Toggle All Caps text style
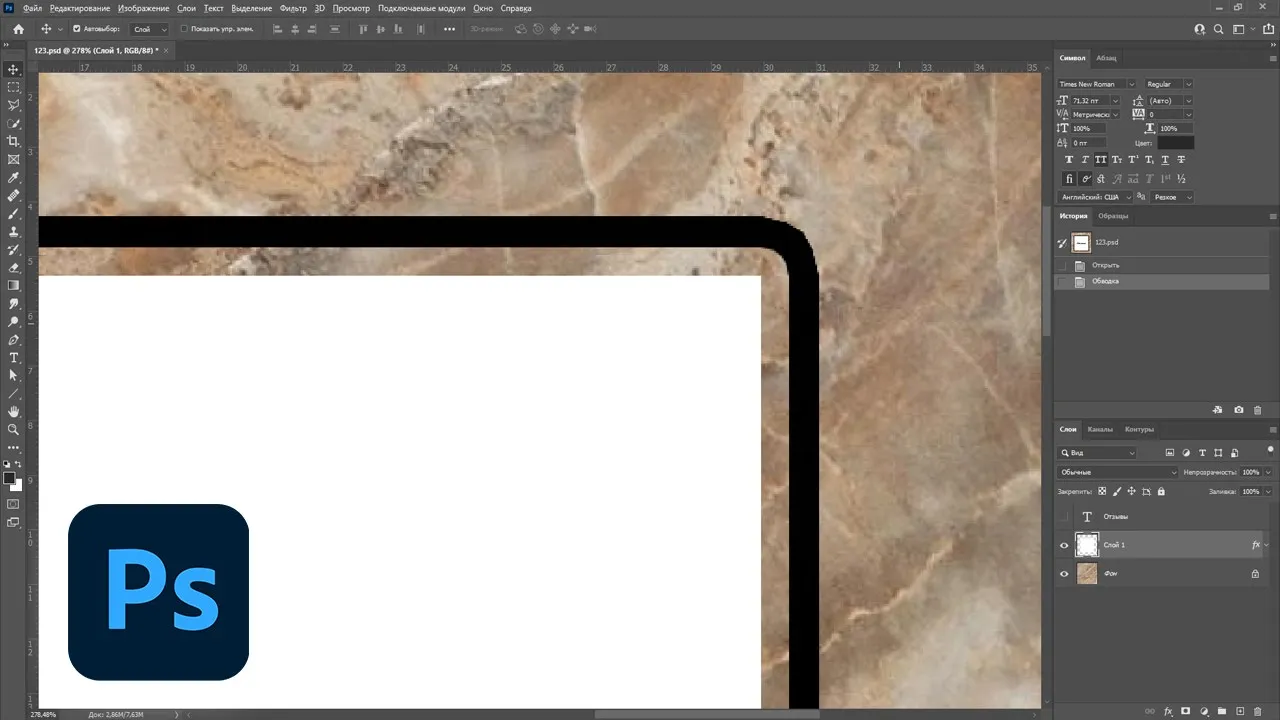Image resolution: width=1280 pixels, height=720 pixels. click(1101, 160)
